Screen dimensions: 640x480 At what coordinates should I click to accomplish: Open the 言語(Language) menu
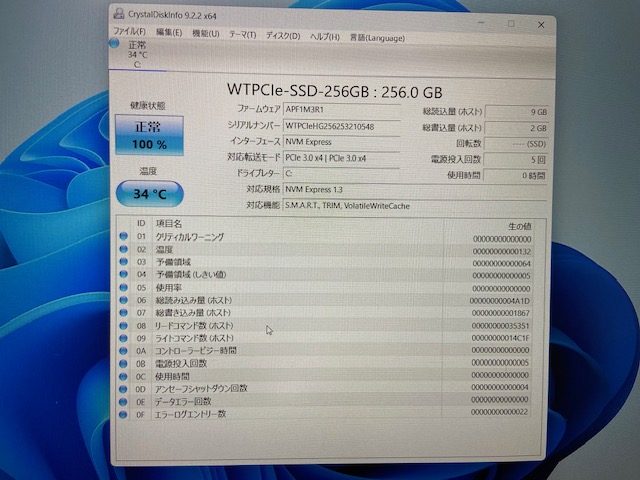[372, 36]
